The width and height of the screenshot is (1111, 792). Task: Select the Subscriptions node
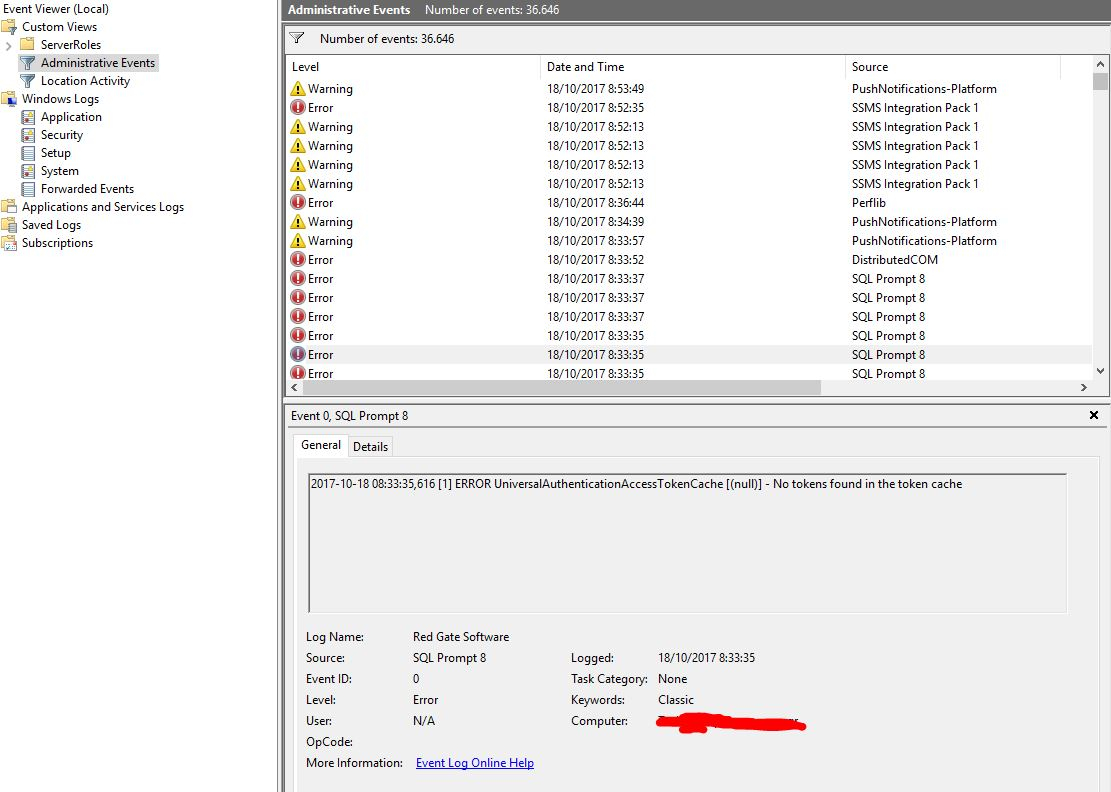tap(57, 243)
